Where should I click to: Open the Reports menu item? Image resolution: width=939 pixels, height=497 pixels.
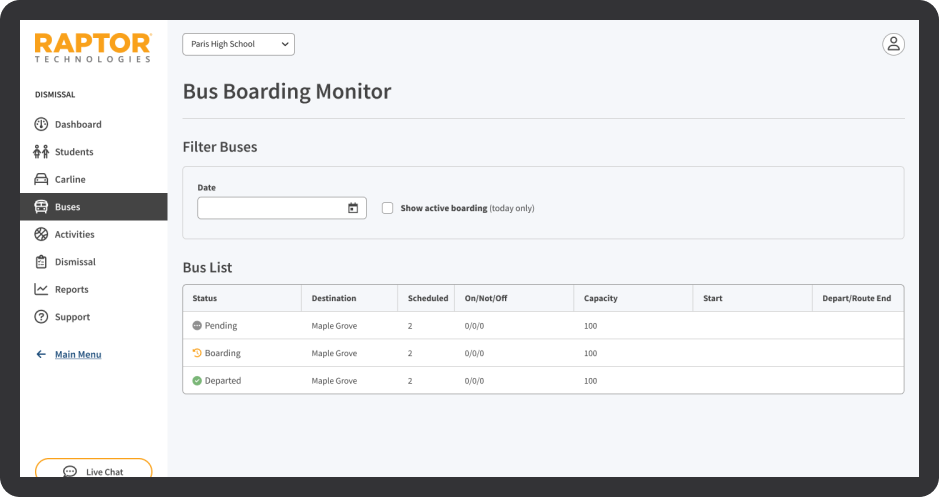tap(71, 290)
